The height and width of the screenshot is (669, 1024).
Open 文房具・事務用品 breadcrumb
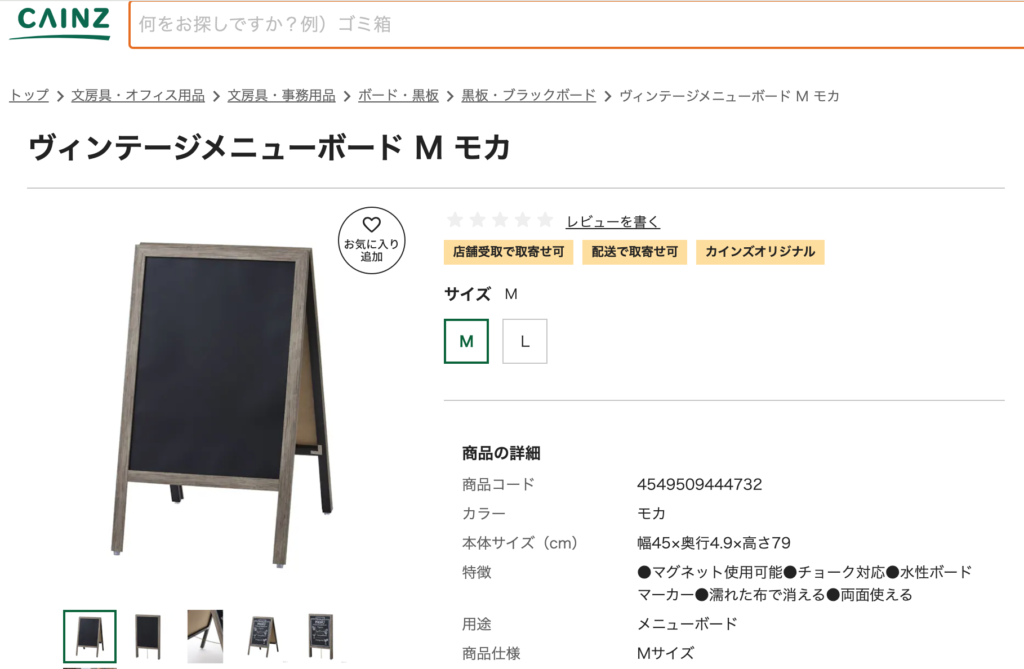click(281, 95)
